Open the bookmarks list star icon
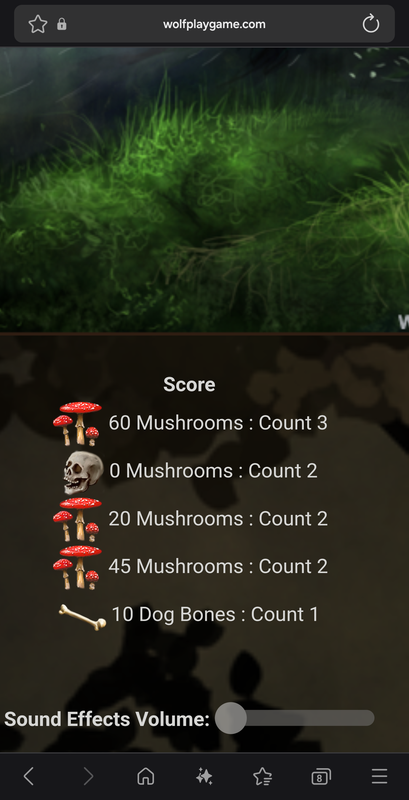The width and height of the screenshot is (409, 800). (x=263, y=777)
